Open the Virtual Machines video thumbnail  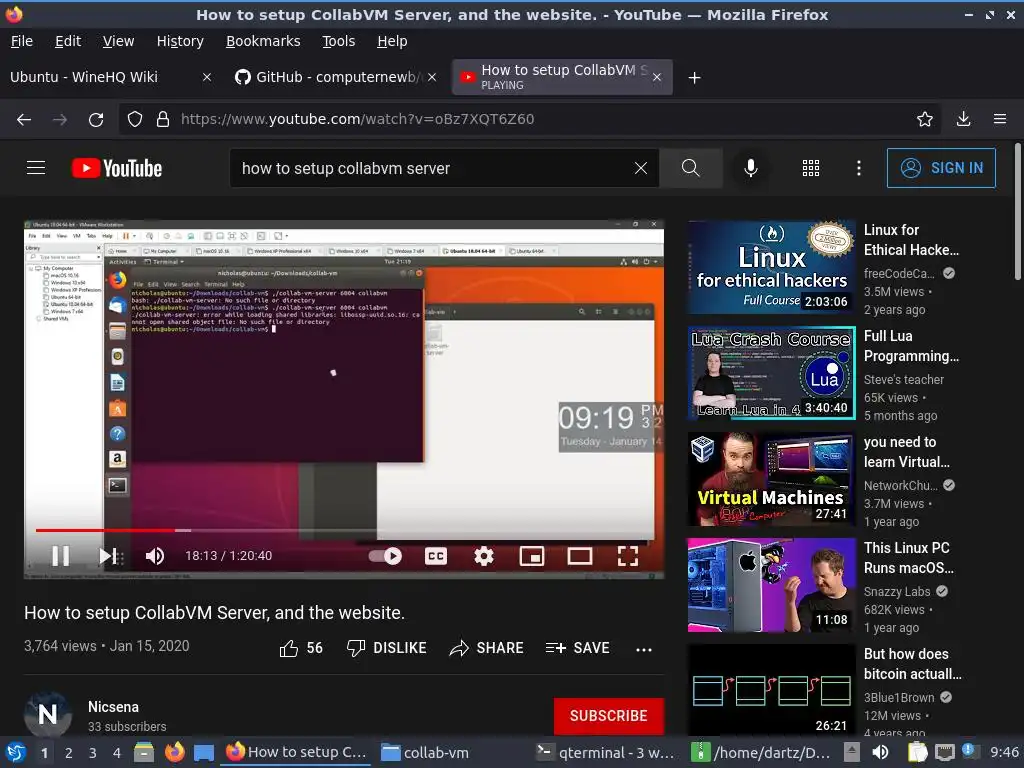771,479
